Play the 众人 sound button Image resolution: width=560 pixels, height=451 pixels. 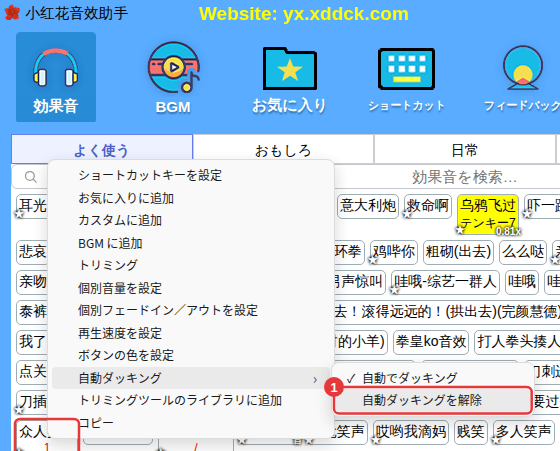tap(32, 434)
